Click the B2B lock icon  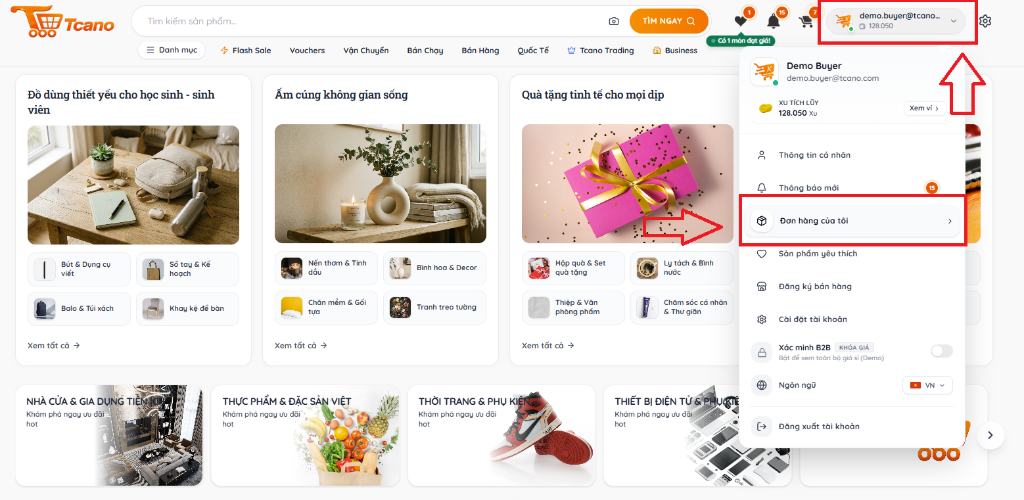(761, 352)
